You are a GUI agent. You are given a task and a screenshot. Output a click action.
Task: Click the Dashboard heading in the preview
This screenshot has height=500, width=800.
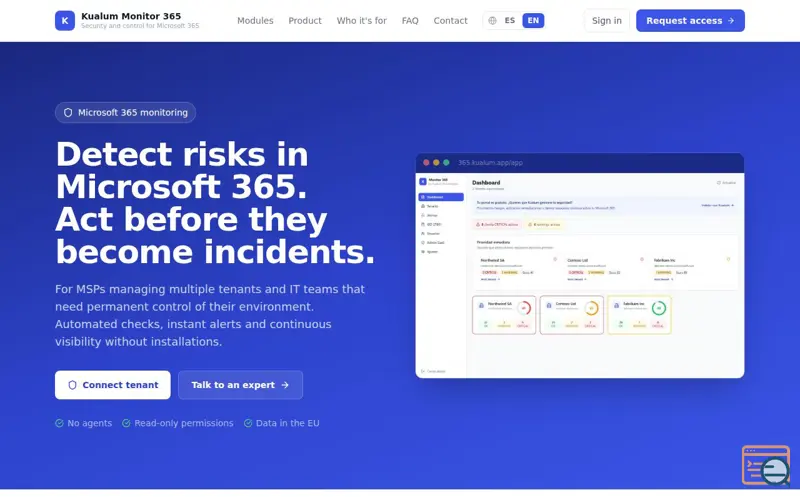point(486,183)
